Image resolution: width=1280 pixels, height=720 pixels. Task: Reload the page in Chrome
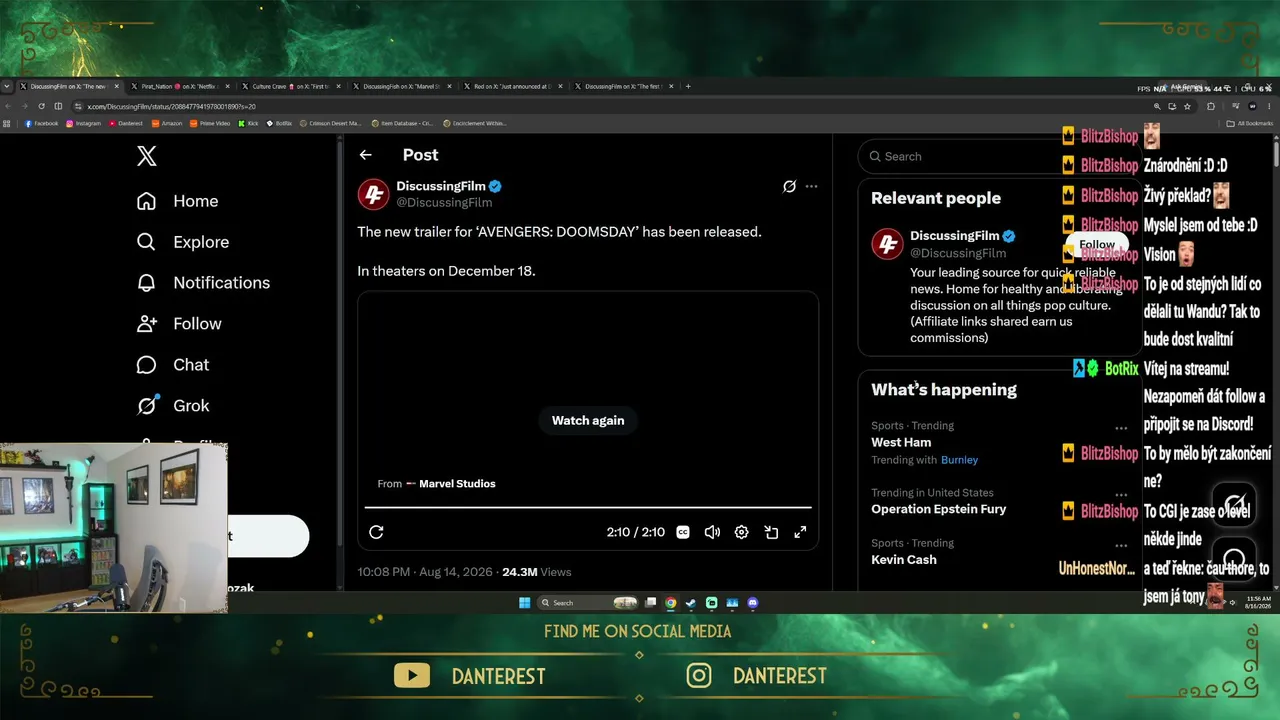click(41, 106)
